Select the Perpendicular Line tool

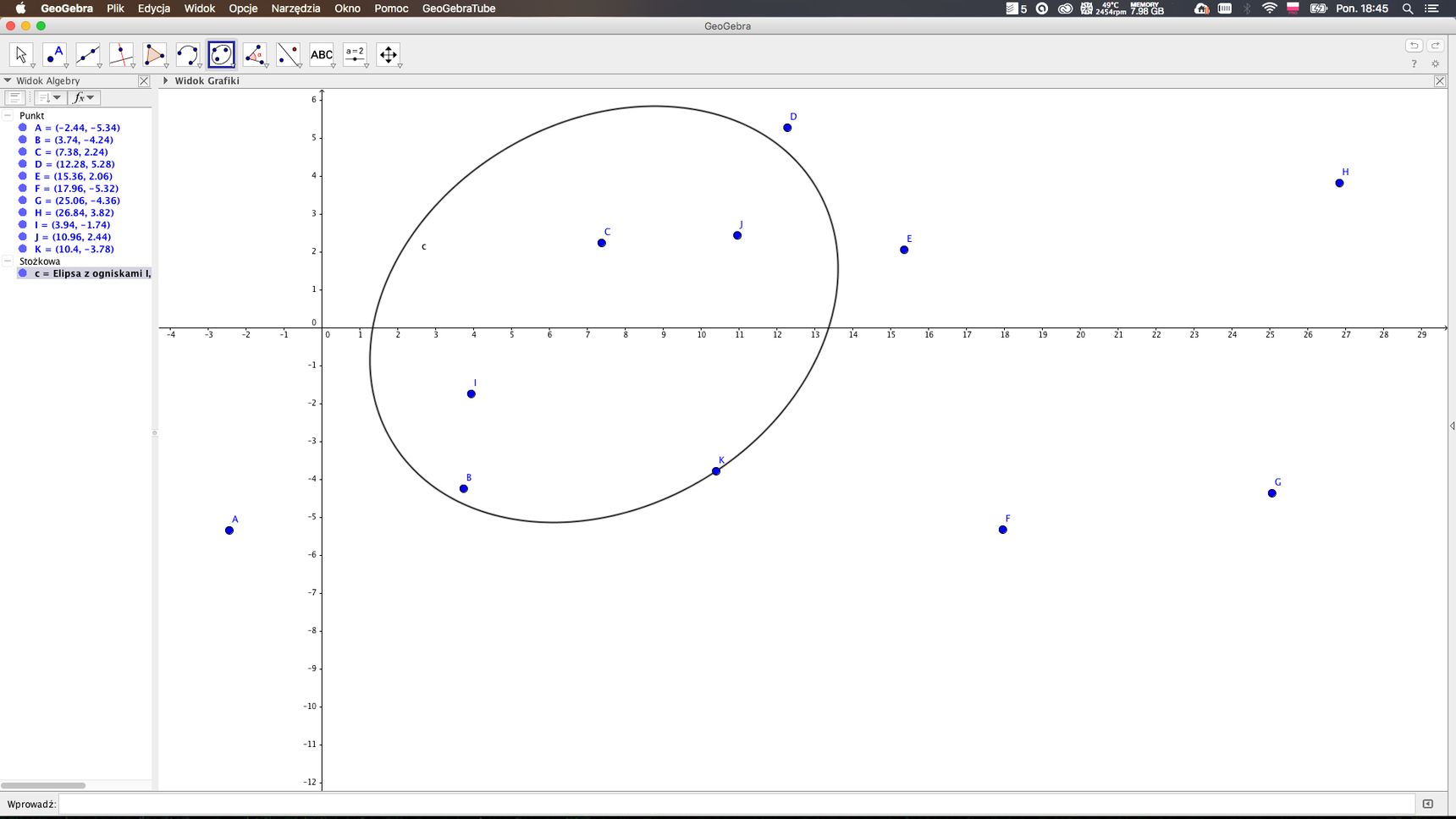point(121,55)
